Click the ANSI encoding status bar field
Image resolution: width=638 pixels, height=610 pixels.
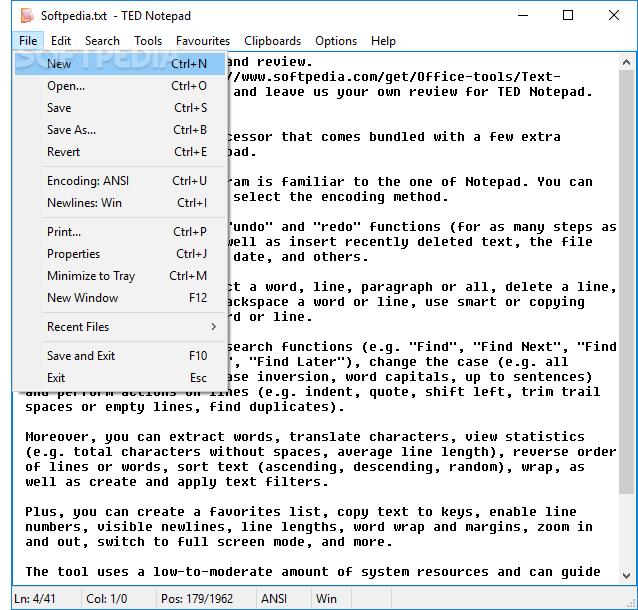(284, 599)
